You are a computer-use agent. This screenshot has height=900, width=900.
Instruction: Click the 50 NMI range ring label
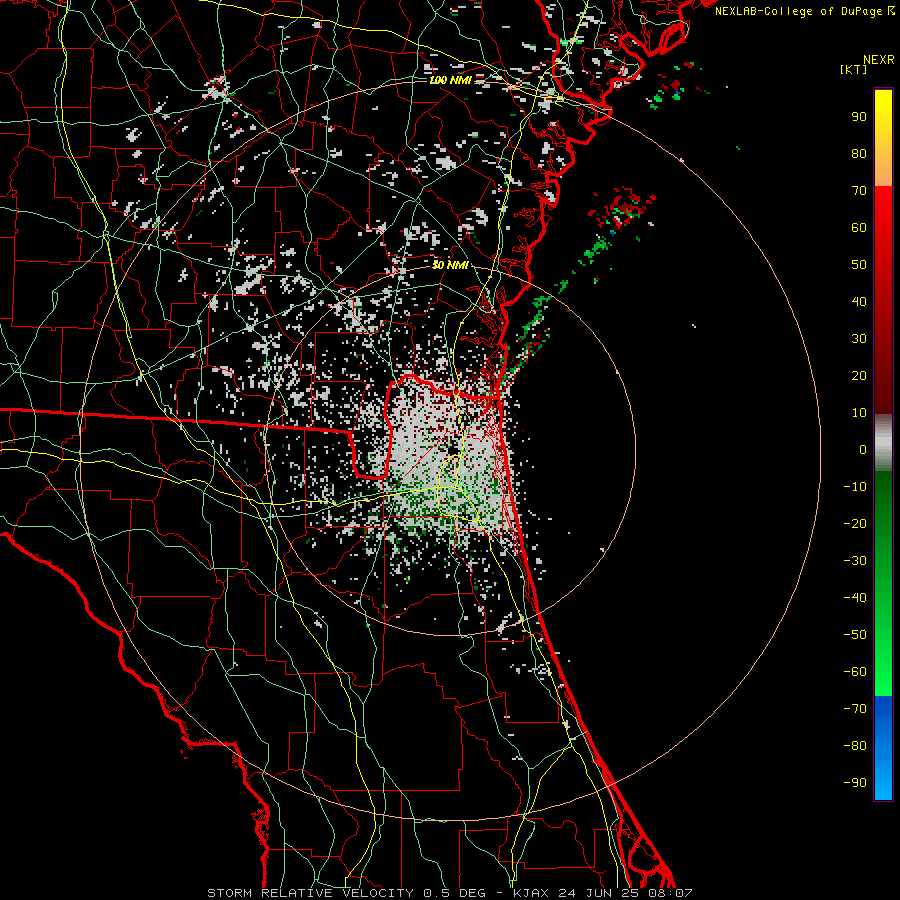tap(450, 265)
